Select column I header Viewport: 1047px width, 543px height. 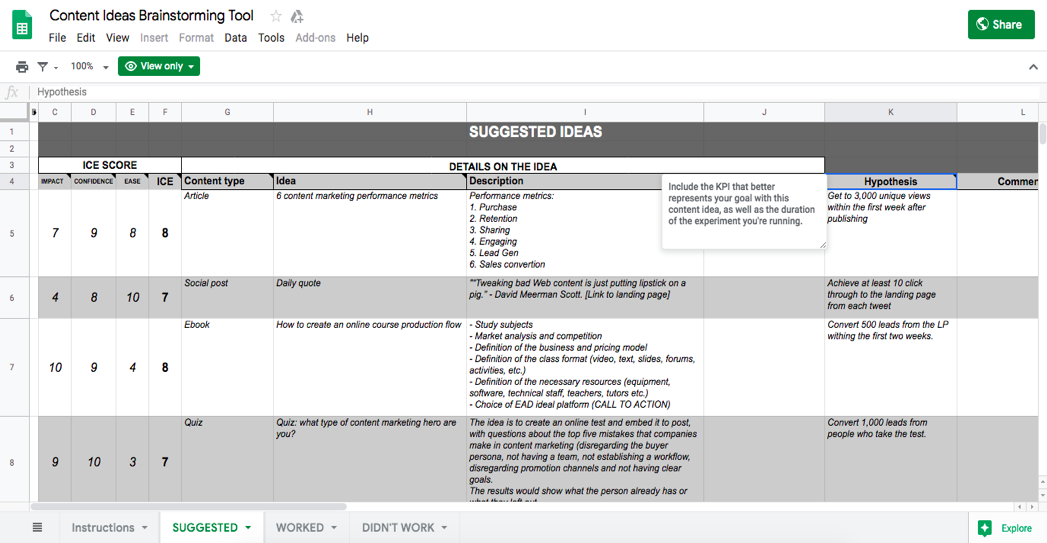click(x=584, y=112)
